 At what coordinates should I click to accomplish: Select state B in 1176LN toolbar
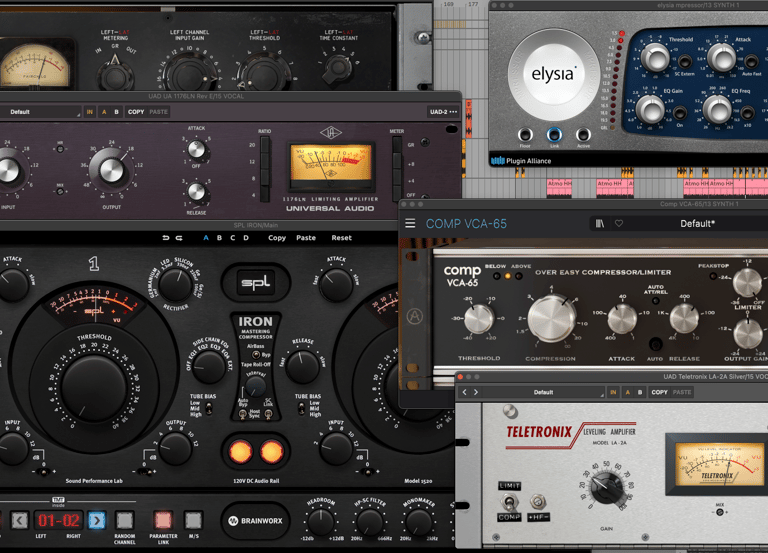(117, 112)
